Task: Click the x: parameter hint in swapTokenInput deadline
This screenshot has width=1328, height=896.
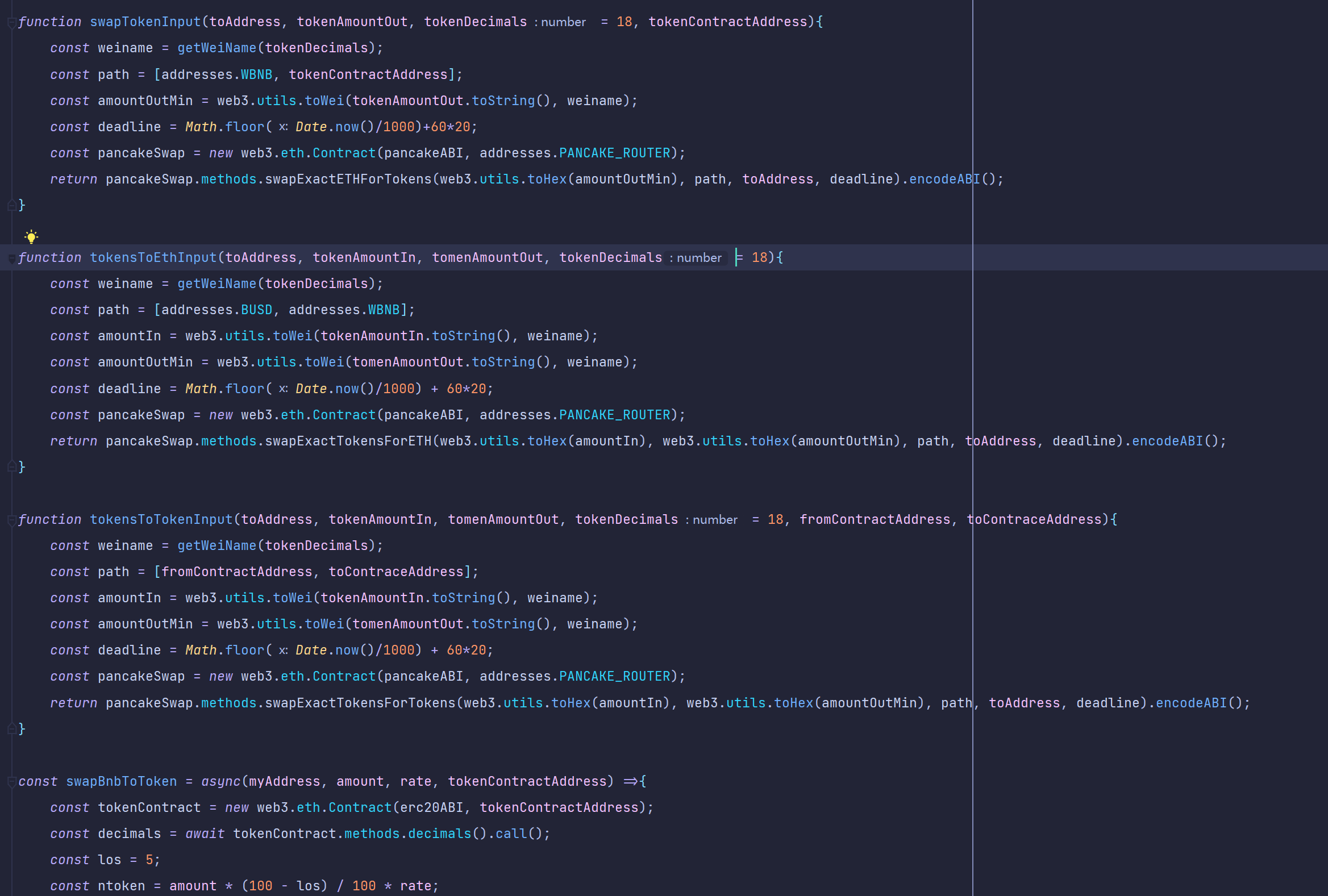Action: click(x=283, y=127)
